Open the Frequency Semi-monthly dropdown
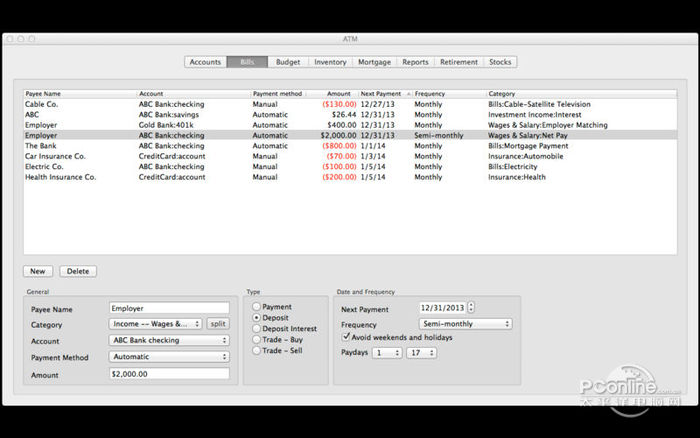 pos(465,324)
